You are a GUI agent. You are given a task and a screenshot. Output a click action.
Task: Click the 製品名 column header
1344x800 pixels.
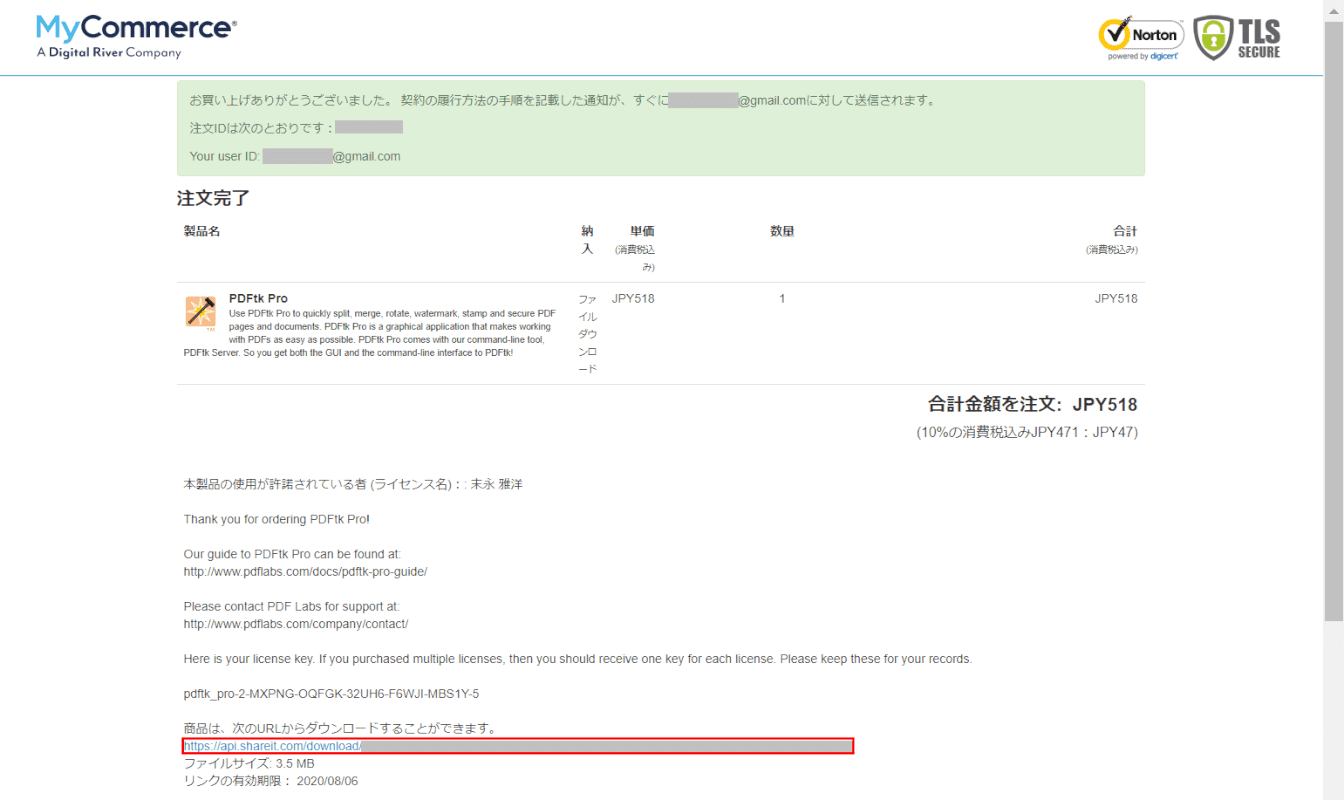(x=201, y=231)
